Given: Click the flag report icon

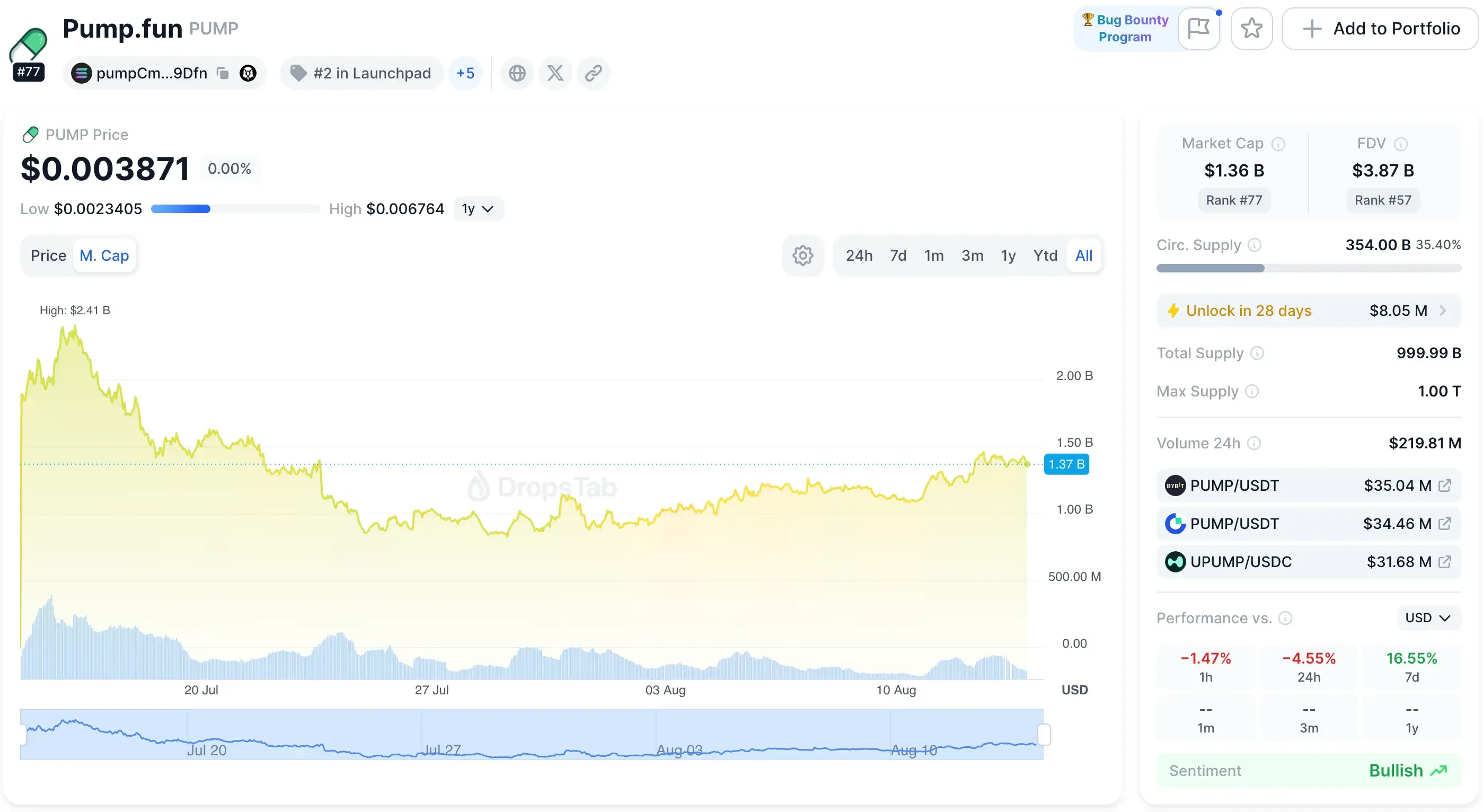Looking at the screenshot, I should [1198, 28].
